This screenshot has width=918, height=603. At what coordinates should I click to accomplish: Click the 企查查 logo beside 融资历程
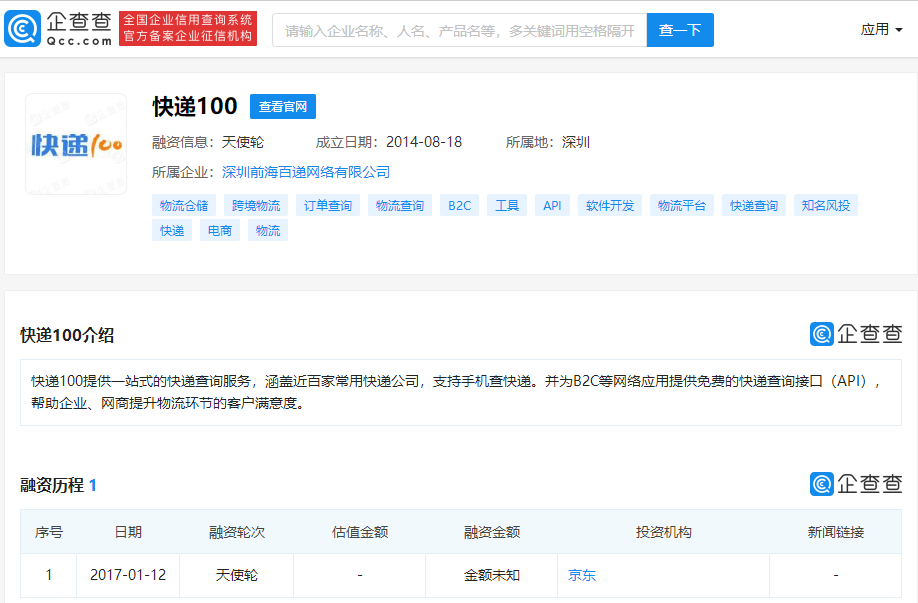tap(856, 484)
